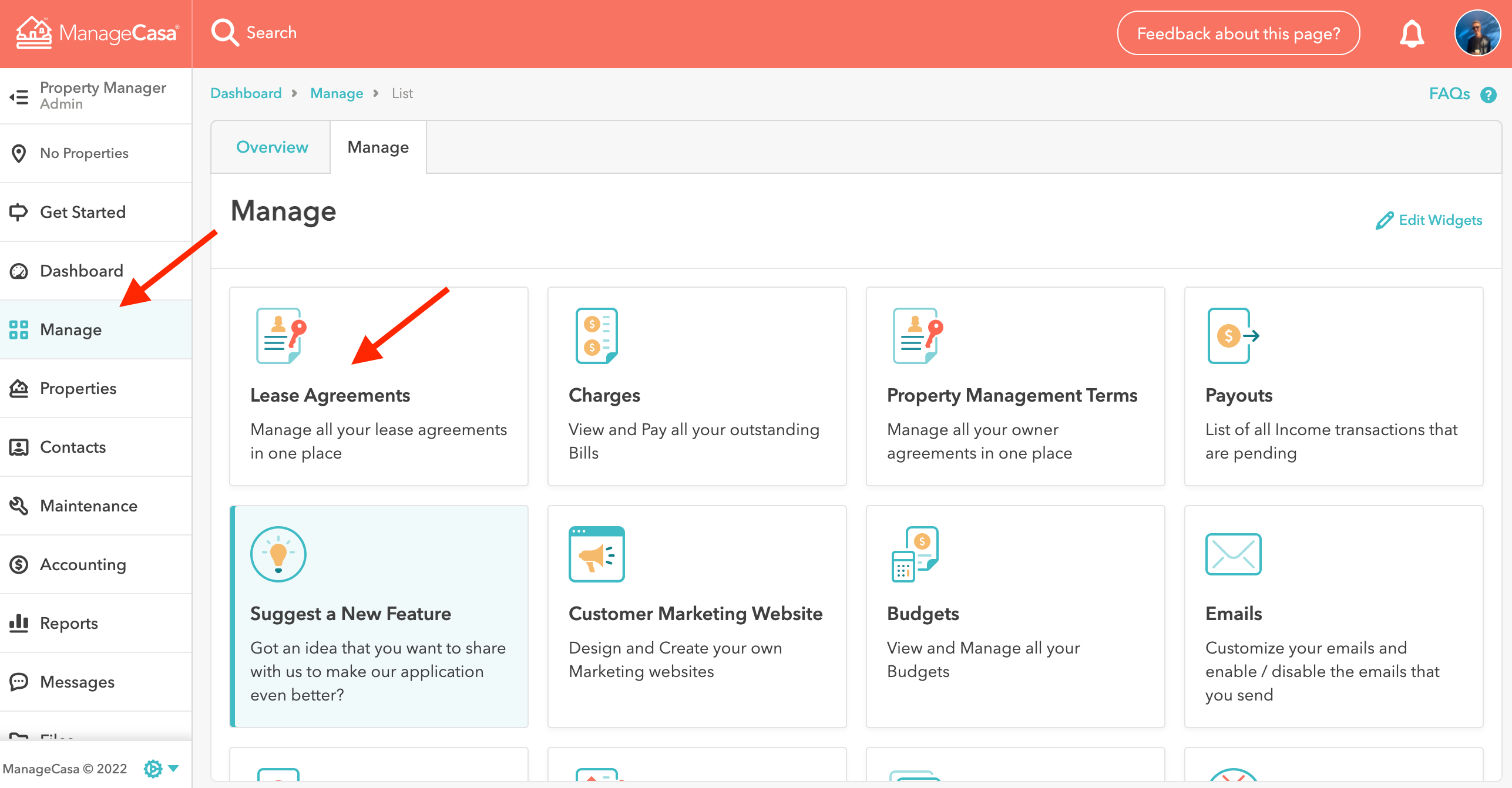Click the Property Management Terms icon

point(918,336)
